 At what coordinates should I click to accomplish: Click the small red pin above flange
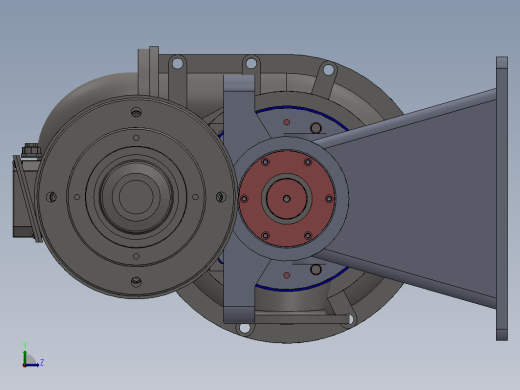coord(286,122)
